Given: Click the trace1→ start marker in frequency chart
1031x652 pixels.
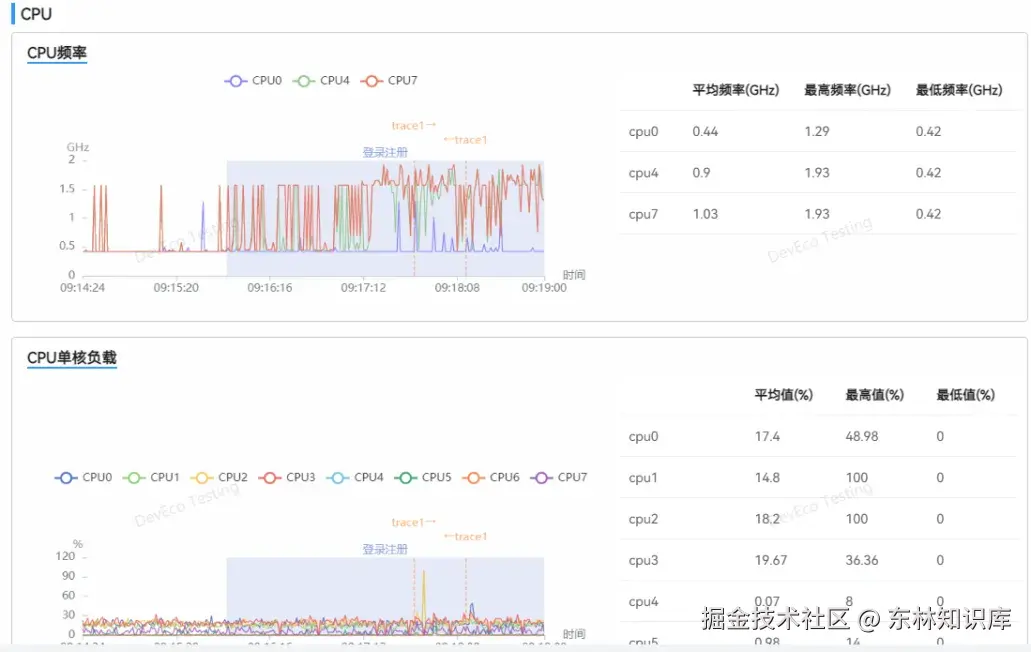Looking at the screenshot, I should coord(414,126).
